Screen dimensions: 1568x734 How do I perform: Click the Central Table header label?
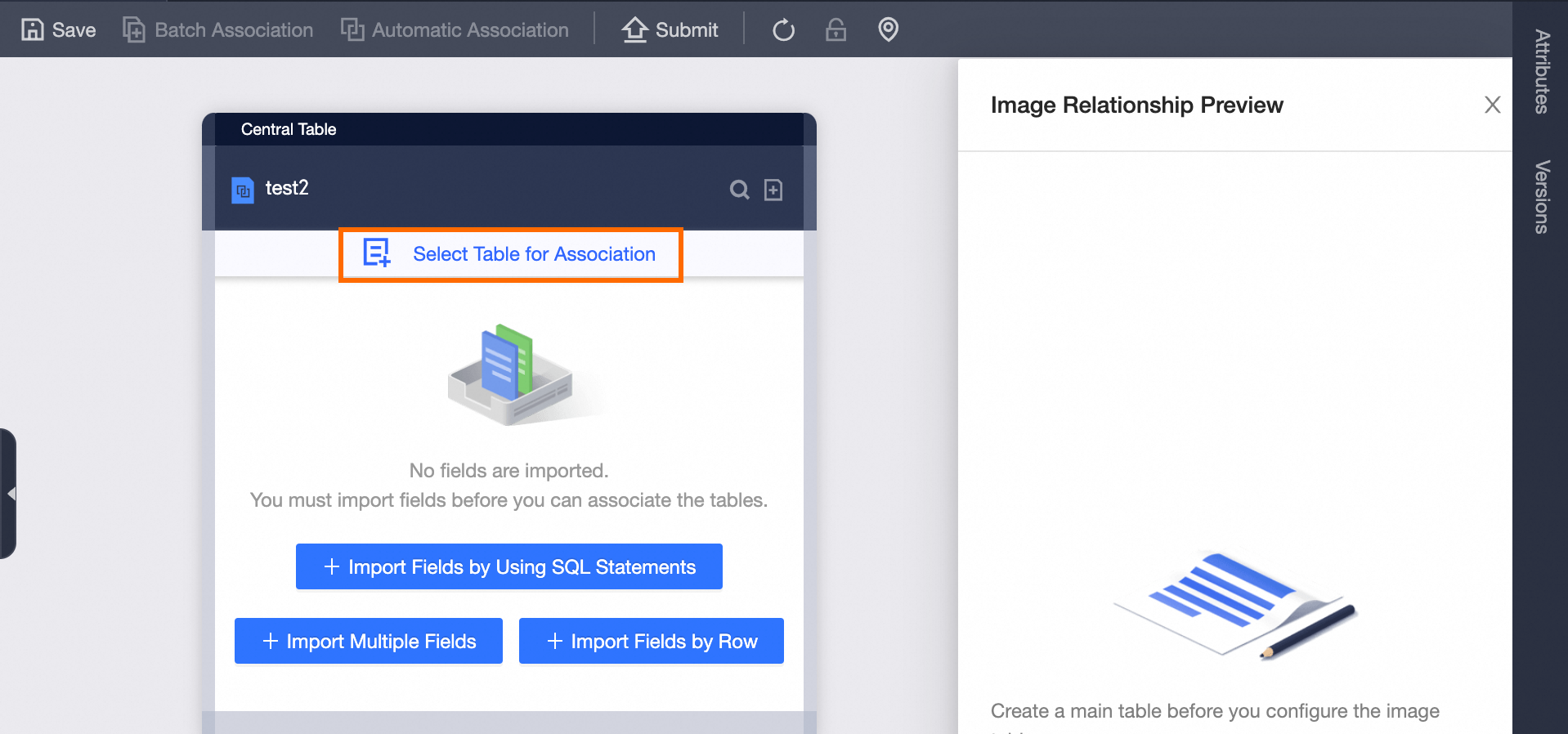point(289,129)
